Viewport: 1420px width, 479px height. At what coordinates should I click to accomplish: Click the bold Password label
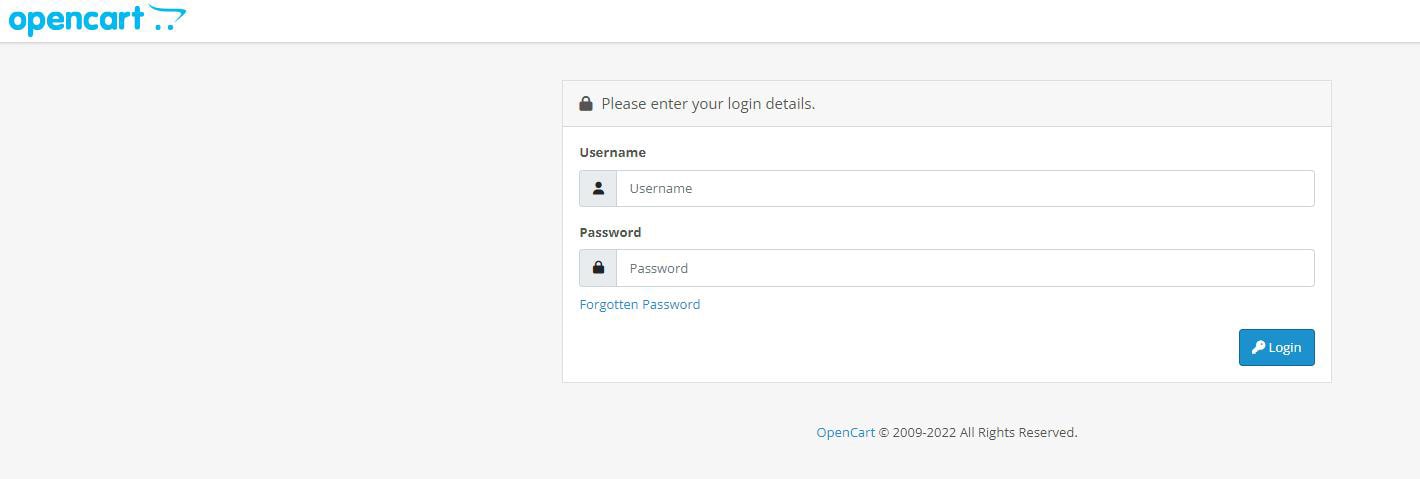[610, 232]
